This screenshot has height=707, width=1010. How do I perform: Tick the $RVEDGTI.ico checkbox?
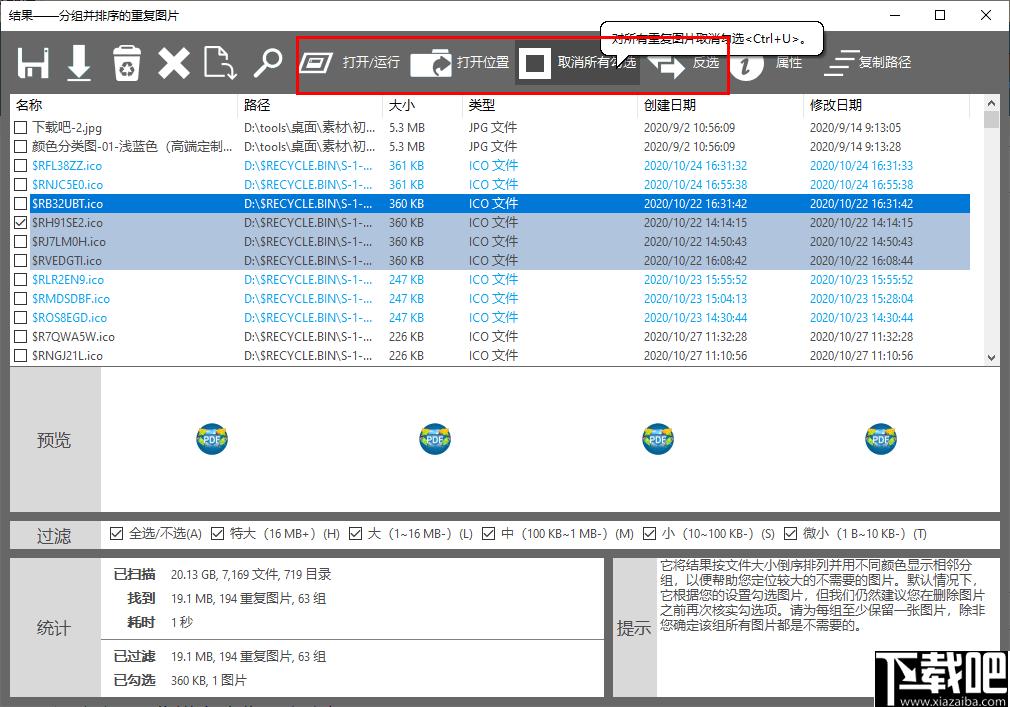coord(21,260)
